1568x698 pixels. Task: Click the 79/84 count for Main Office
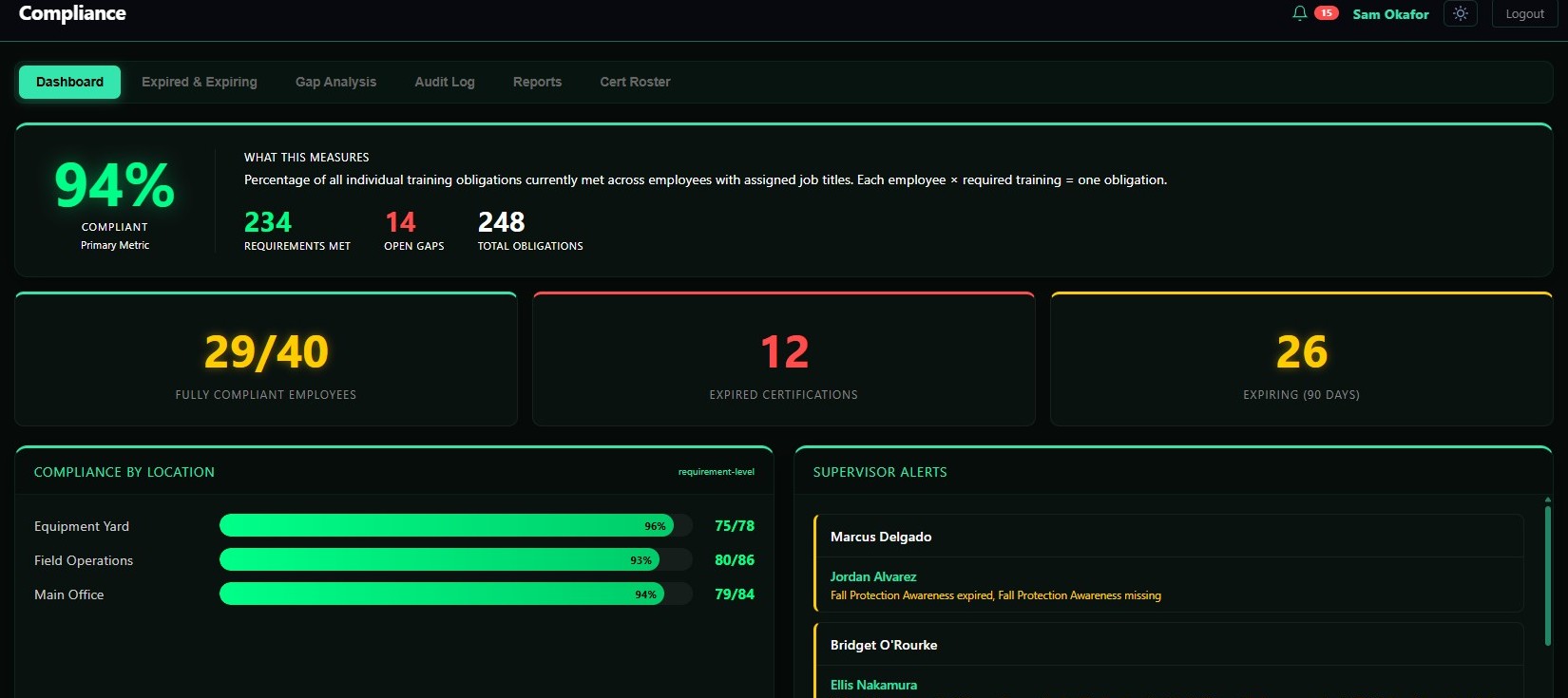click(735, 594)
